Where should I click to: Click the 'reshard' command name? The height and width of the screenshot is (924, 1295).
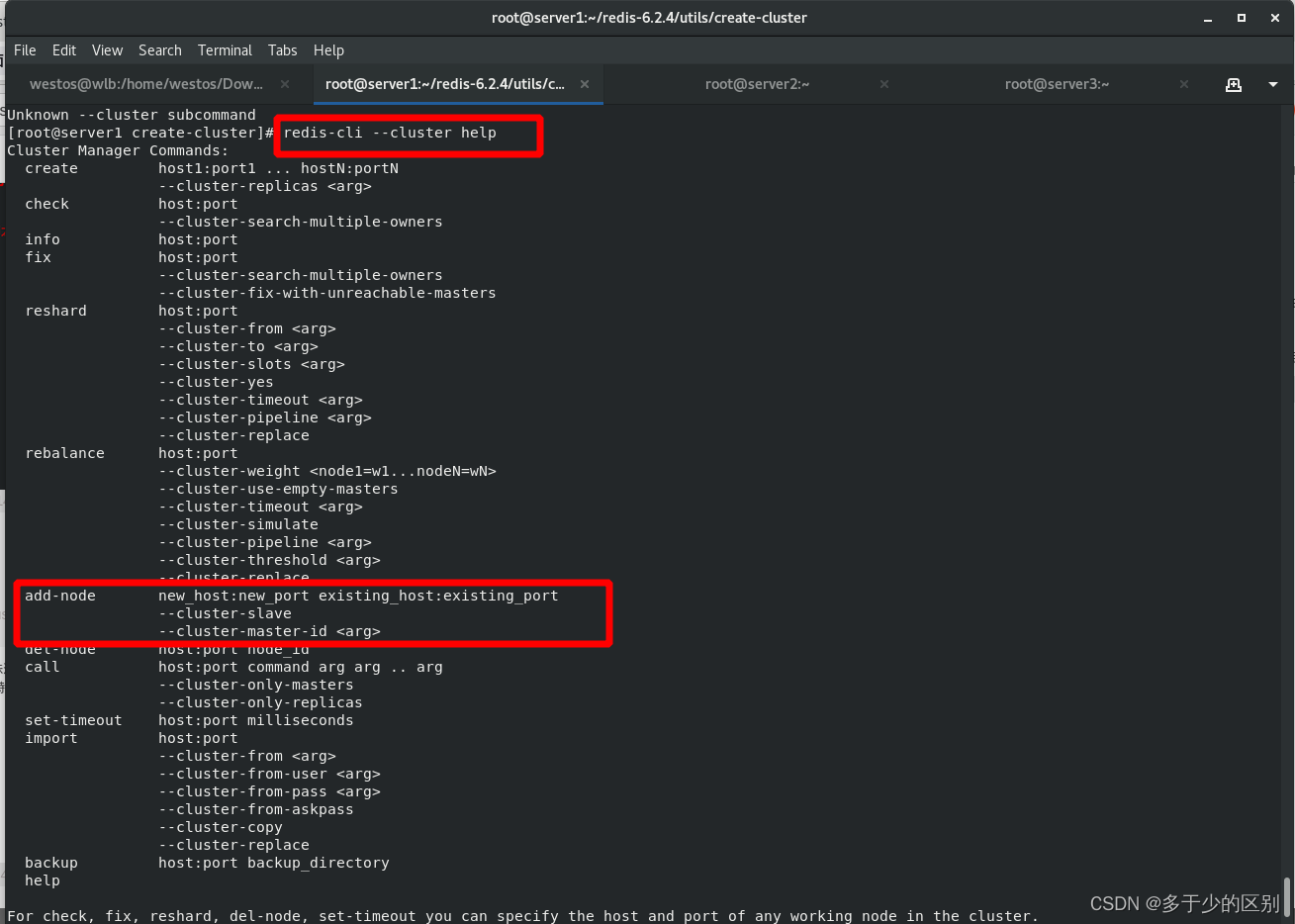coord(55,311)
